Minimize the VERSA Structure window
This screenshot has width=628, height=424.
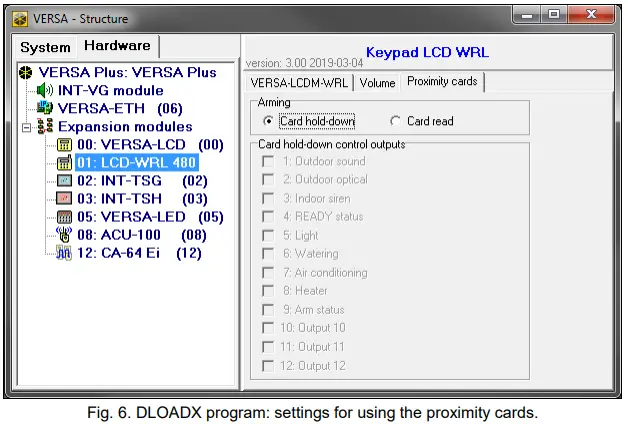pyautogui.click(x=527, y=15)
